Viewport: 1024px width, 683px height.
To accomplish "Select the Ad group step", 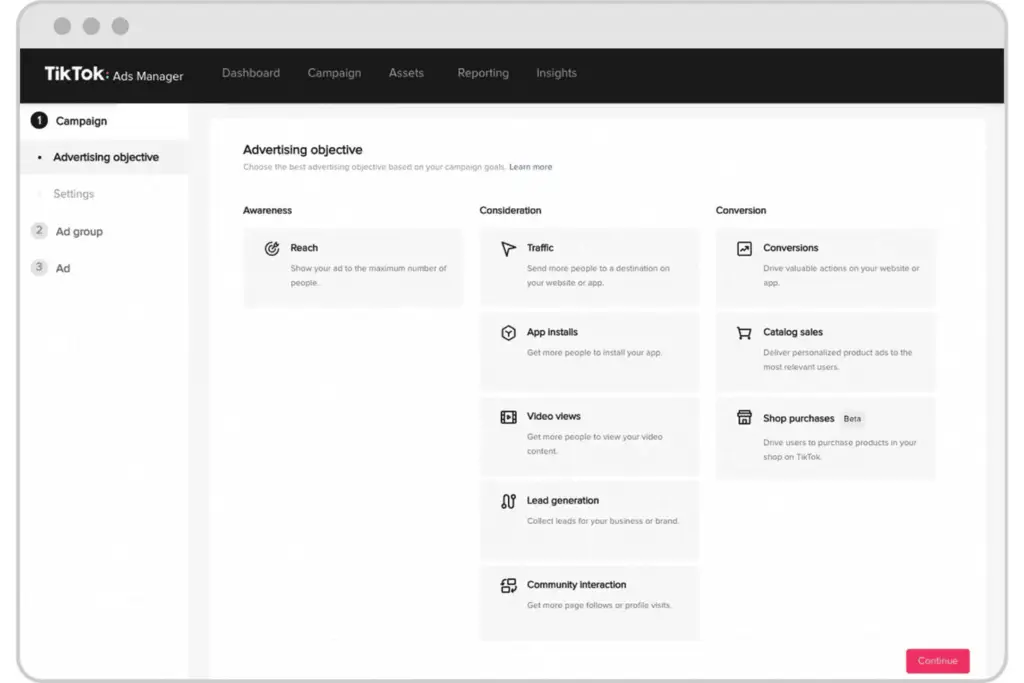I will click(79, 232).
